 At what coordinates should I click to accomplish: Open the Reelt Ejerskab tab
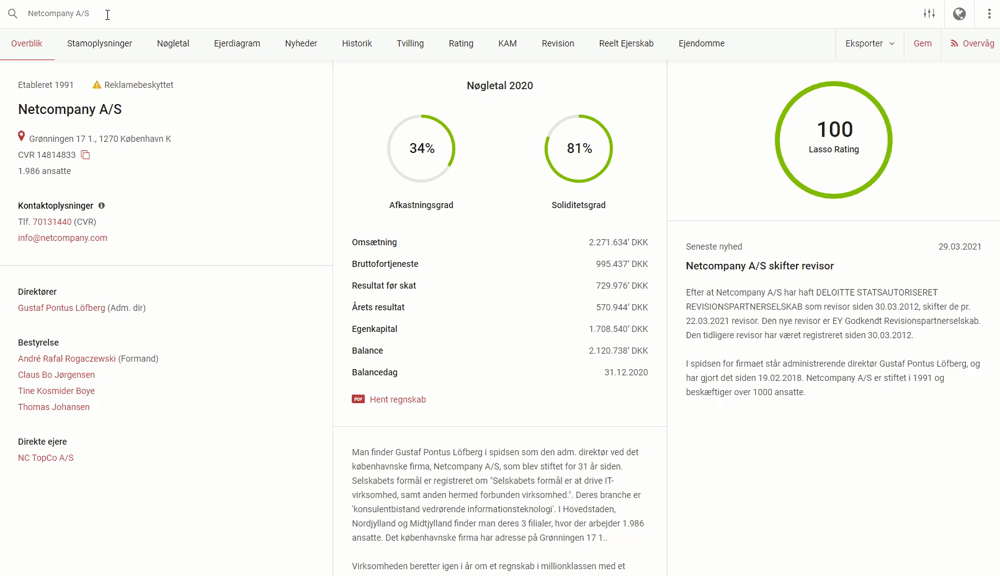626,43
